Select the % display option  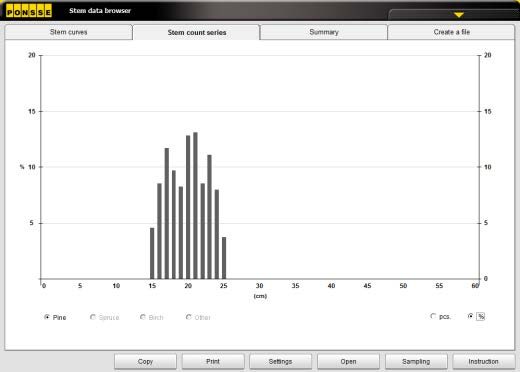470,316
